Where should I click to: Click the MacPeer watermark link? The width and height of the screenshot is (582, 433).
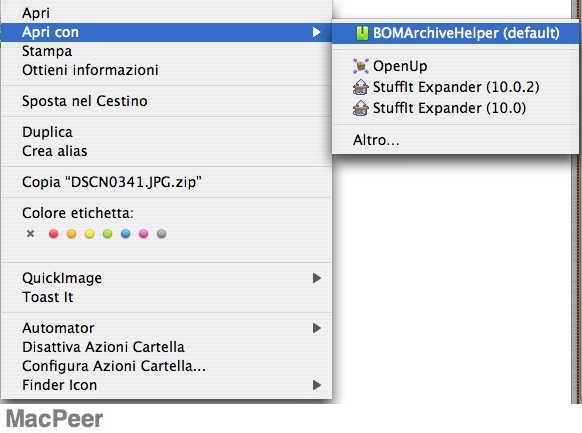[x=55, y=419]
